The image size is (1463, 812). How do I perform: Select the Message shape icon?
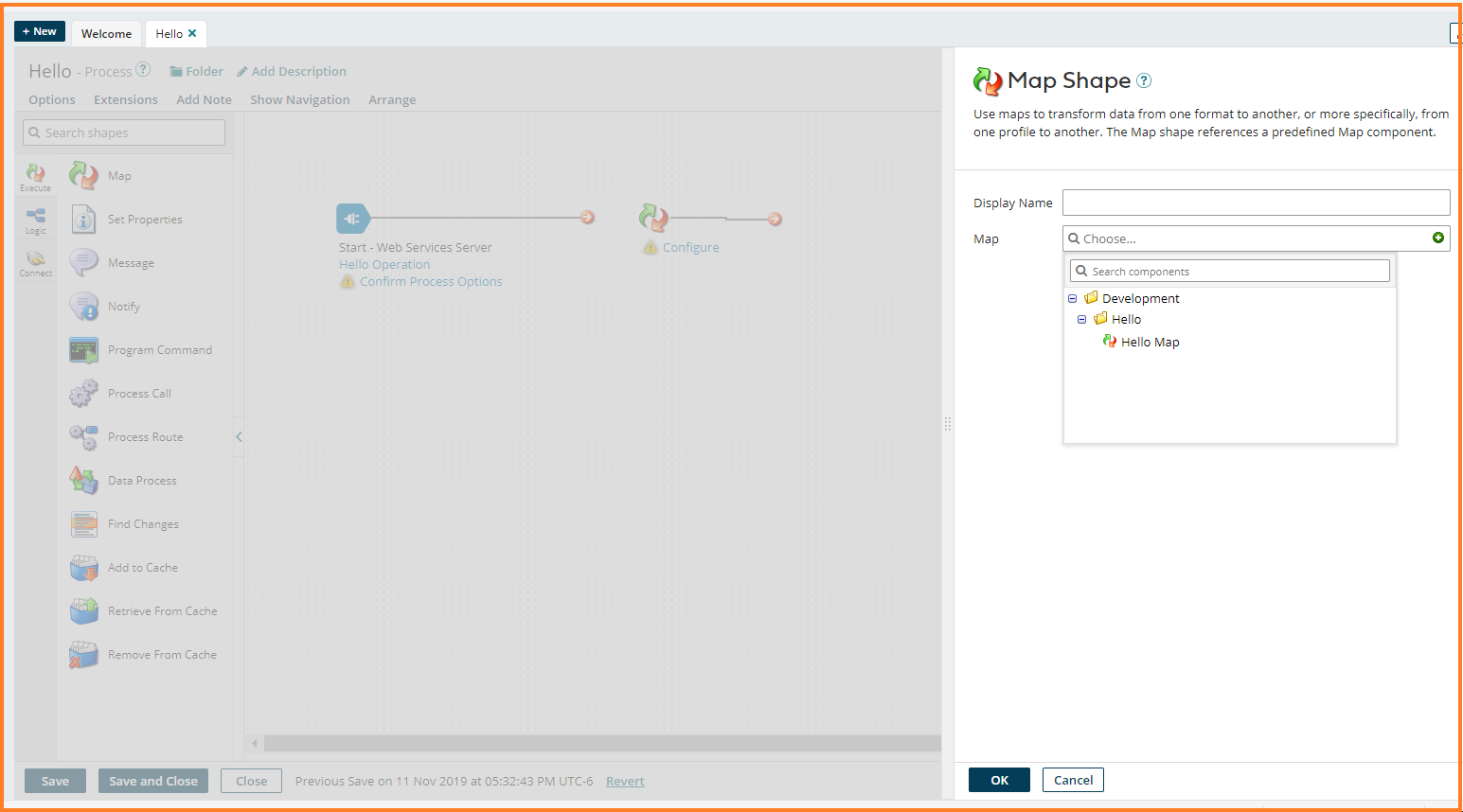click(x=83, y=262)
